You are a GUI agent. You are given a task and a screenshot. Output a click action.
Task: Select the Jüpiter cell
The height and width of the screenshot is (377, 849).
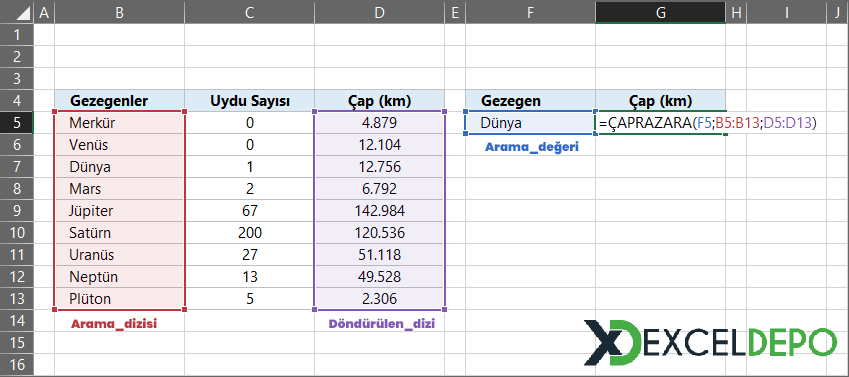[119, 211]
